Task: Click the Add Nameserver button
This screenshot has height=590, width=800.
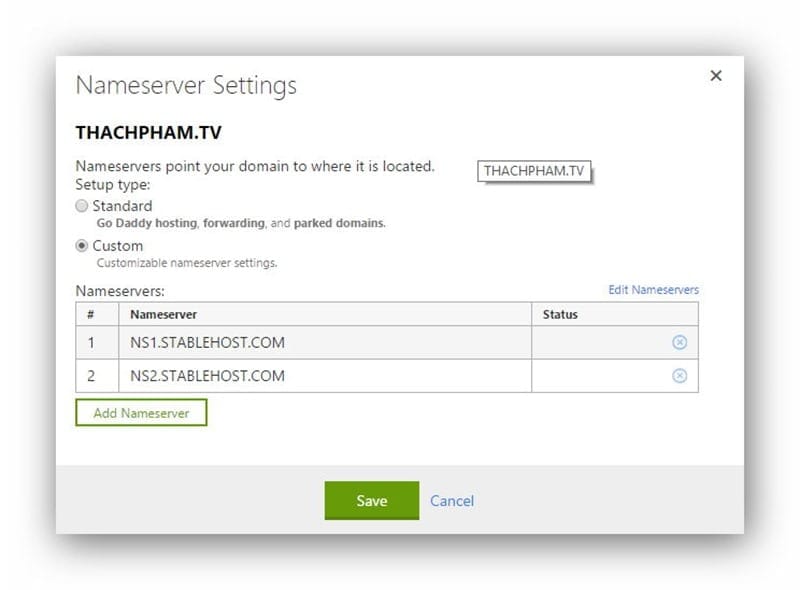Action: [141, 412]
